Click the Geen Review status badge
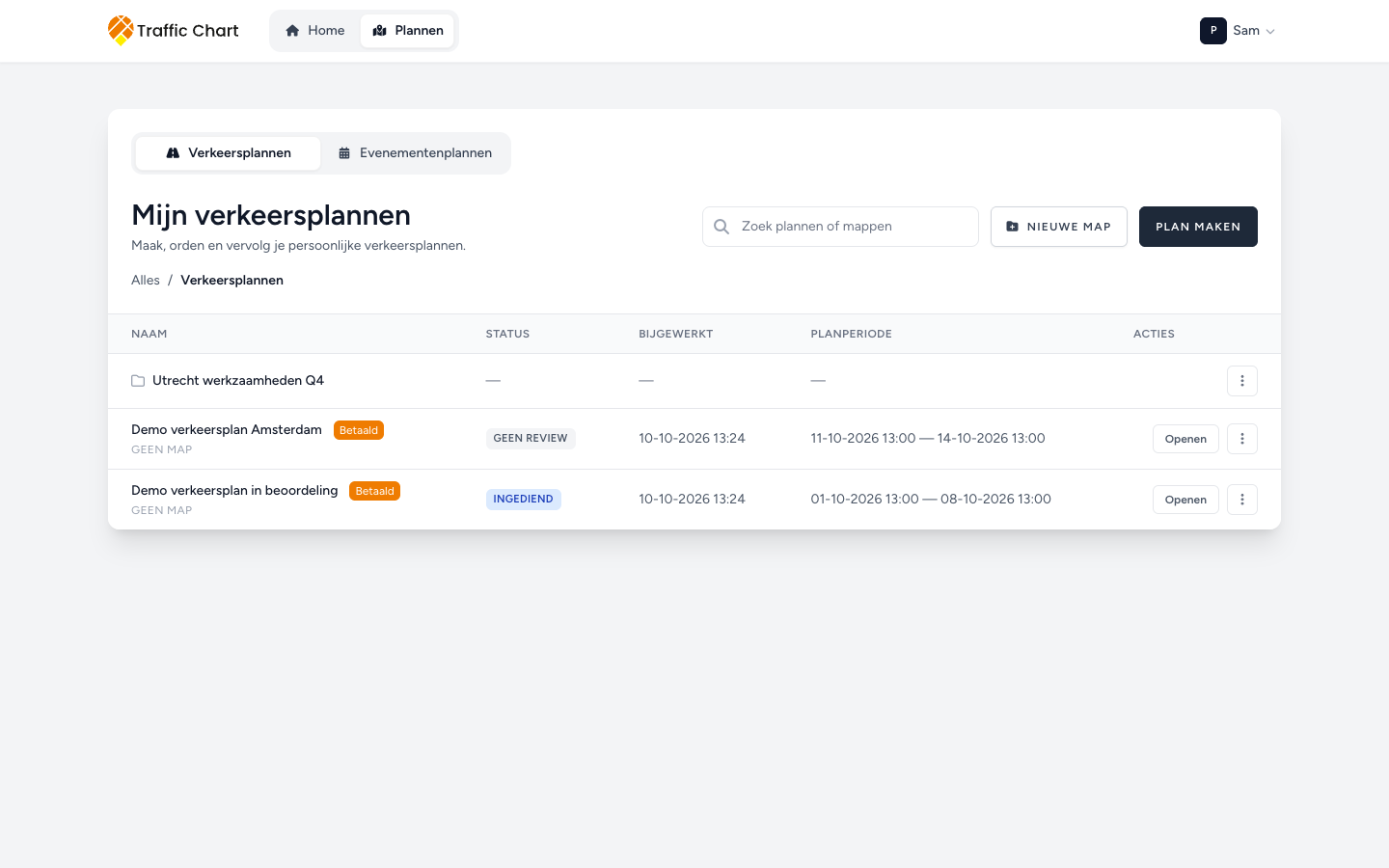The width and height of the screenshot is (1389, 868). pos(531,439)
